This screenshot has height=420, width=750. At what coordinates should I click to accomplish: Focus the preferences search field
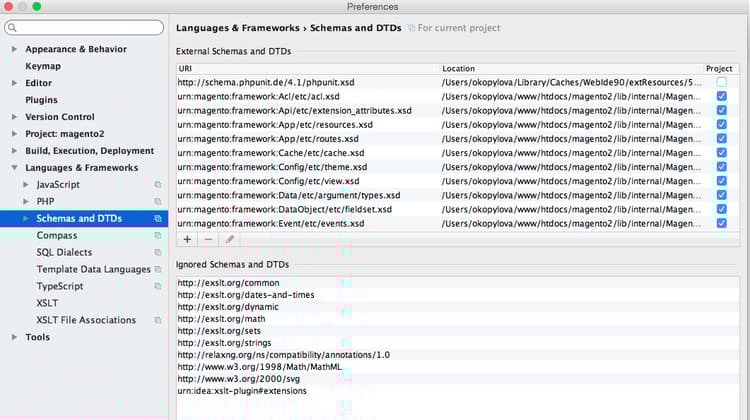pos(88,28)
